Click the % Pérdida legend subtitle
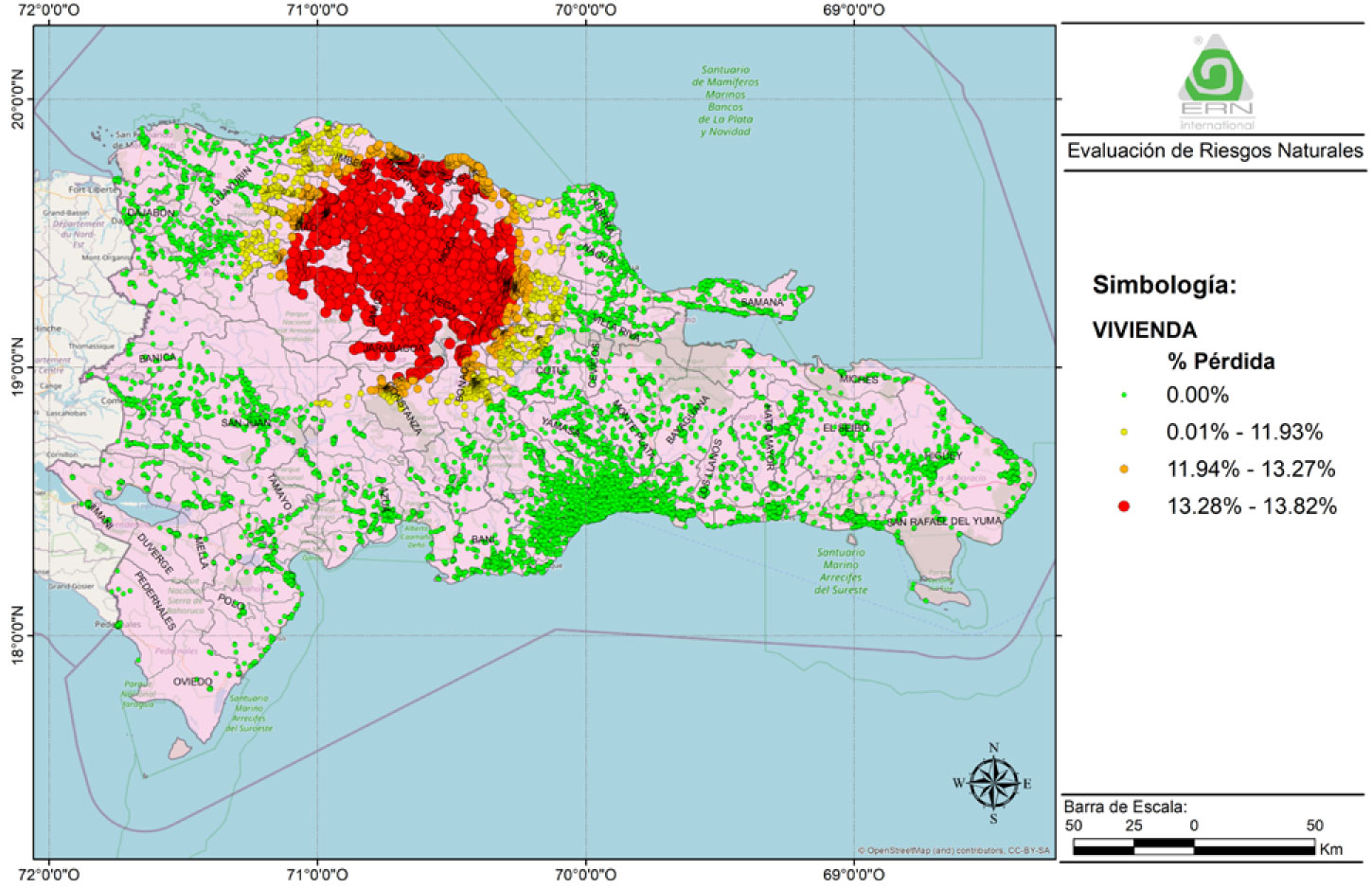The width and height of the screenshot is (1372, 888). pos(1221,362)
